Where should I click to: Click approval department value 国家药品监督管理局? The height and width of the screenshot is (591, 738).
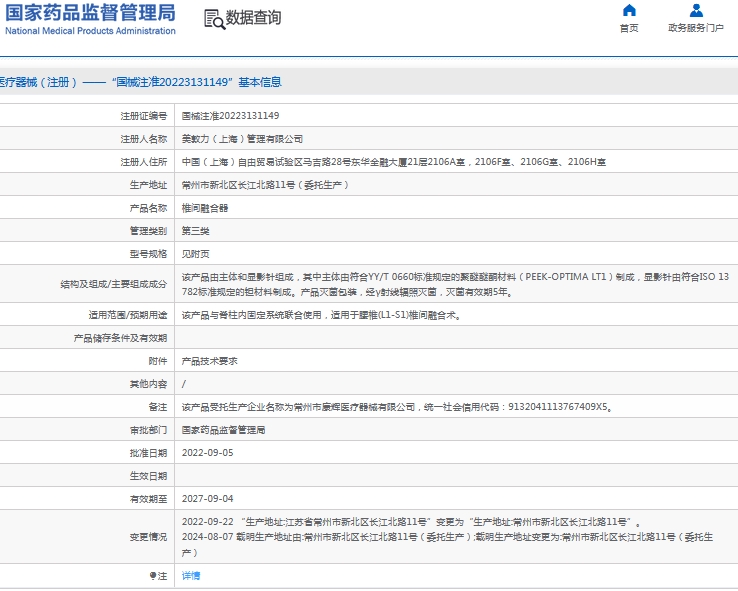223,430
